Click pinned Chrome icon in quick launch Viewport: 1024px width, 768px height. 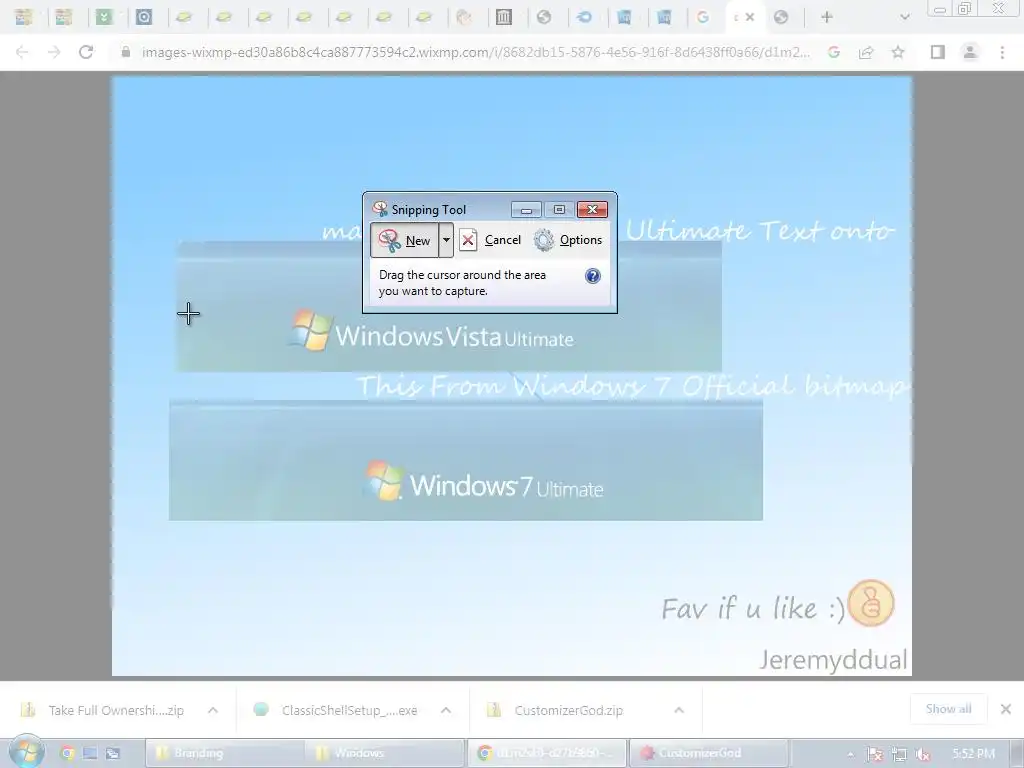[67, 754]
